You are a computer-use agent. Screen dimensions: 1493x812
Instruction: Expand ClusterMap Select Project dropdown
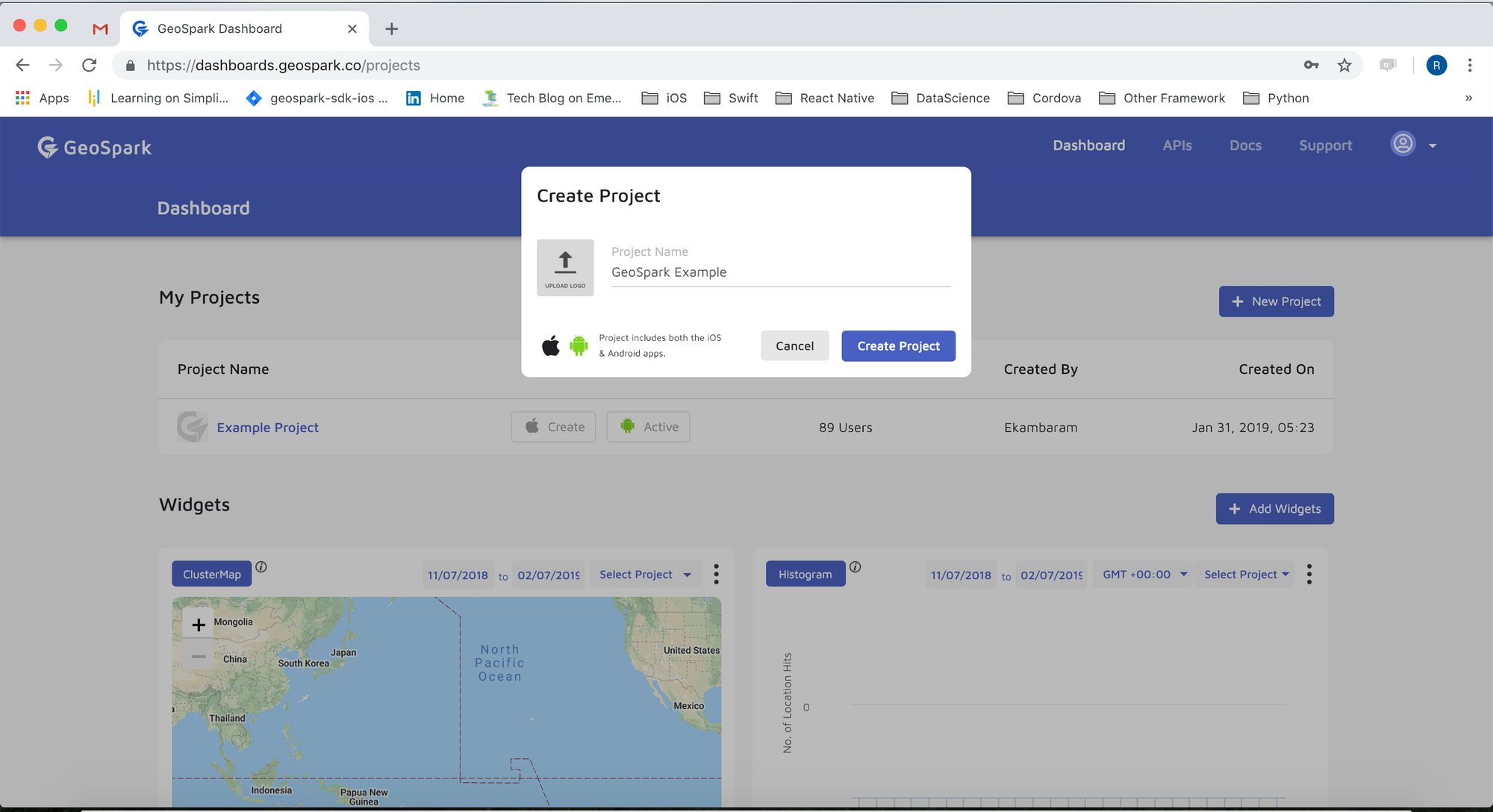pyautogui.click(x=645, y=574)
